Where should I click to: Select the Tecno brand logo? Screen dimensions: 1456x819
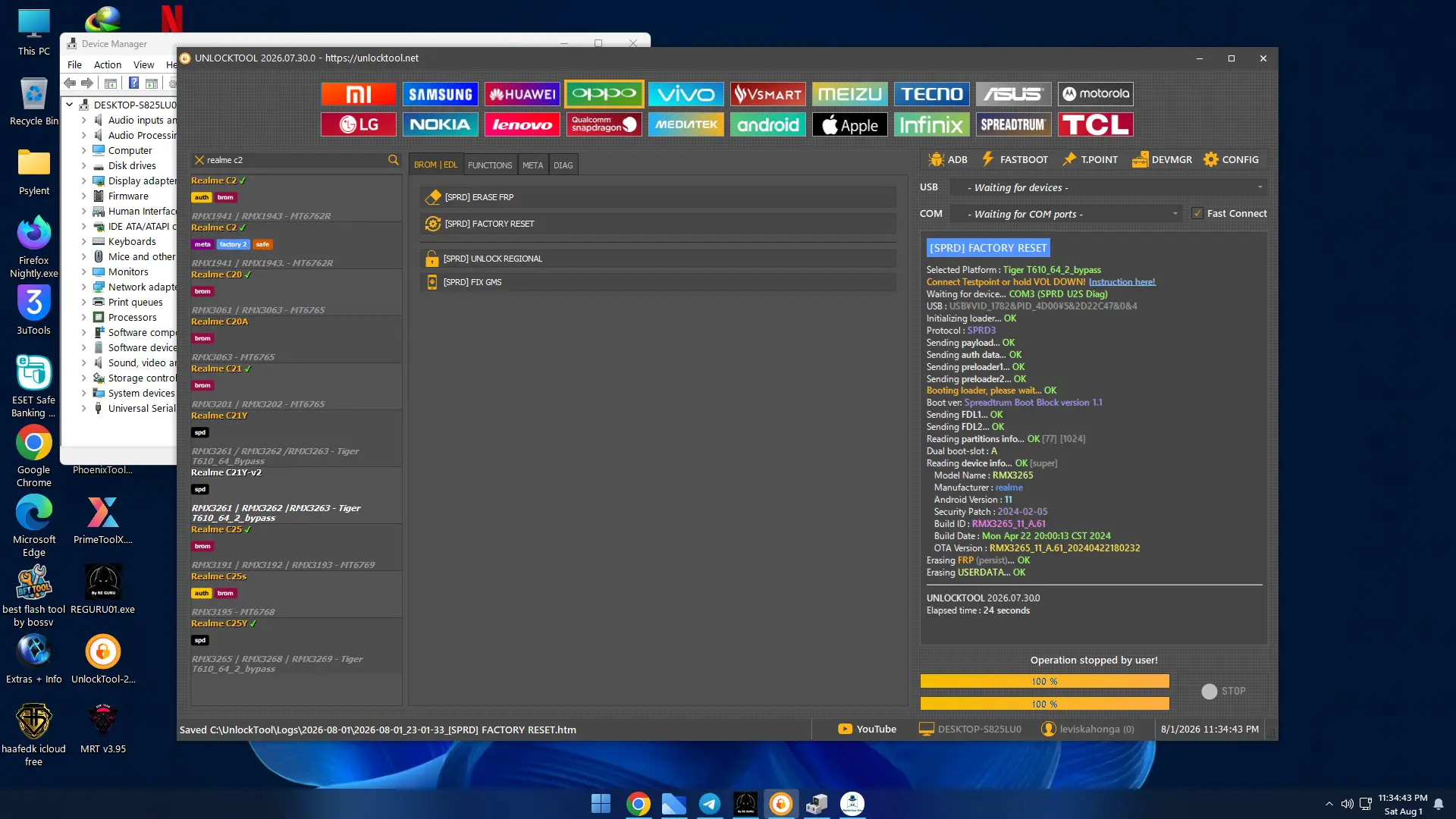[x=932, y=94]
